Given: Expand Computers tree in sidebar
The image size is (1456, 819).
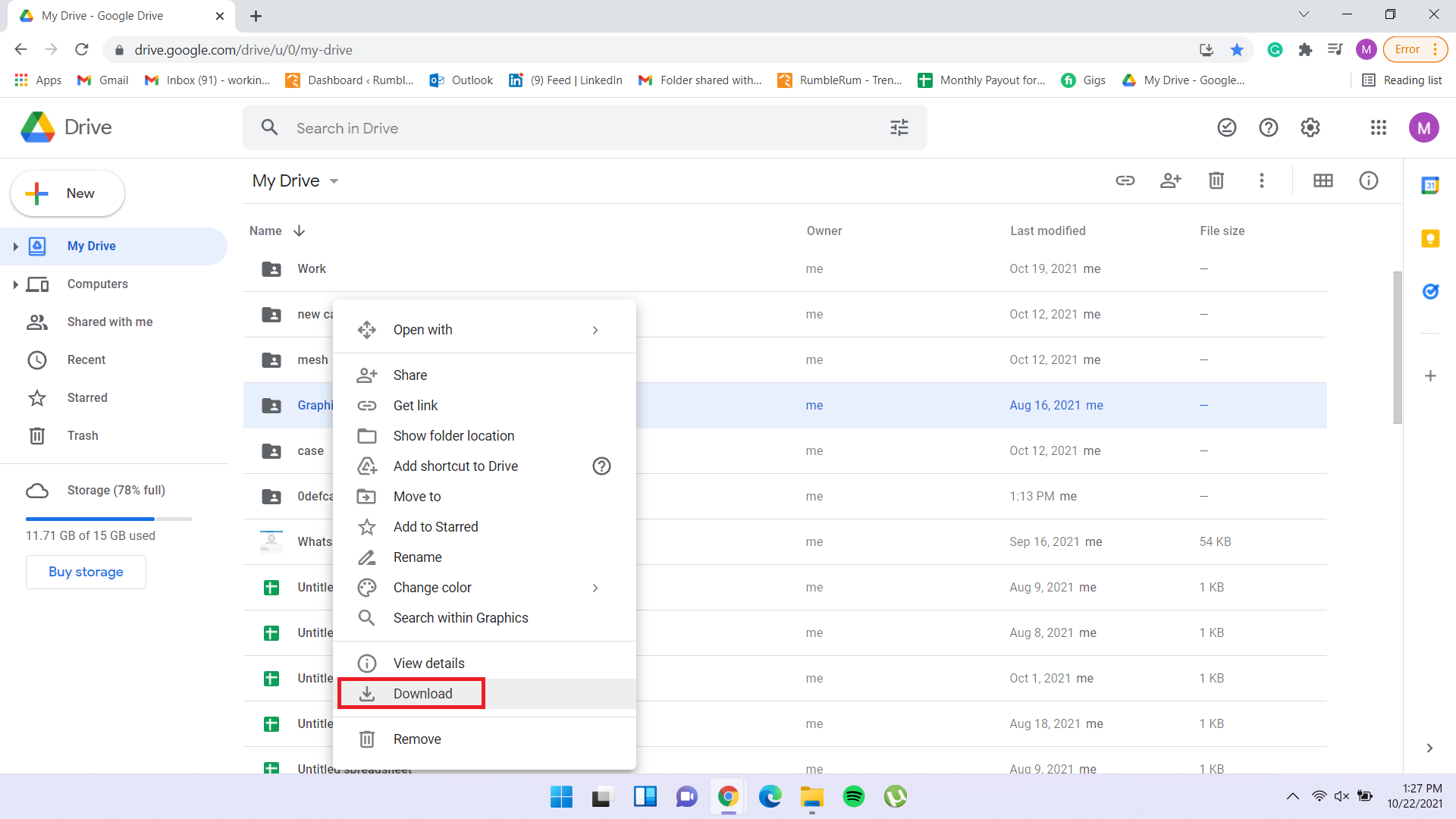Looking at the screenshot, I should tap(15, 284).
